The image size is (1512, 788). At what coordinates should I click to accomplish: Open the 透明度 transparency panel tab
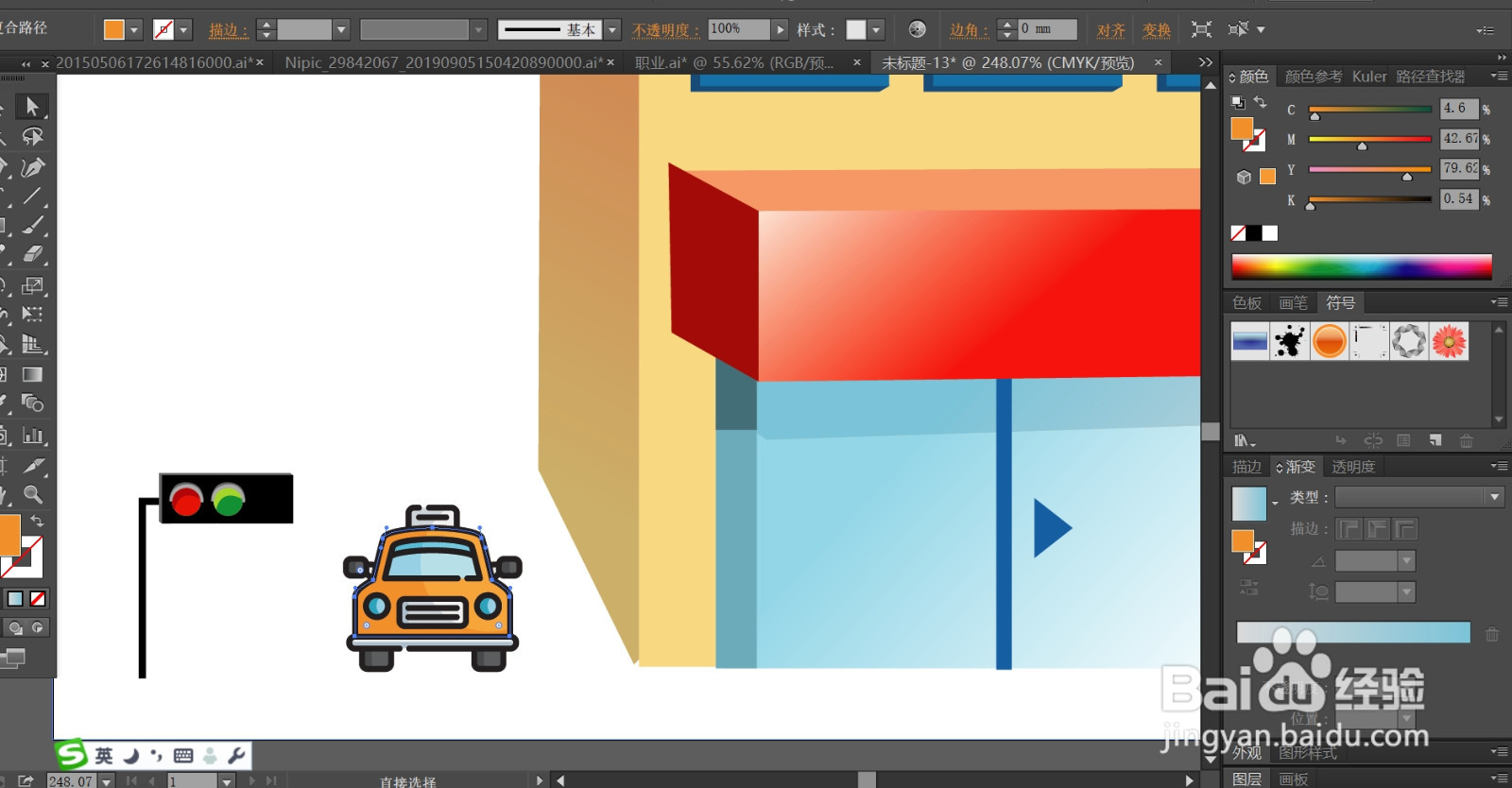coord(1353,467)
